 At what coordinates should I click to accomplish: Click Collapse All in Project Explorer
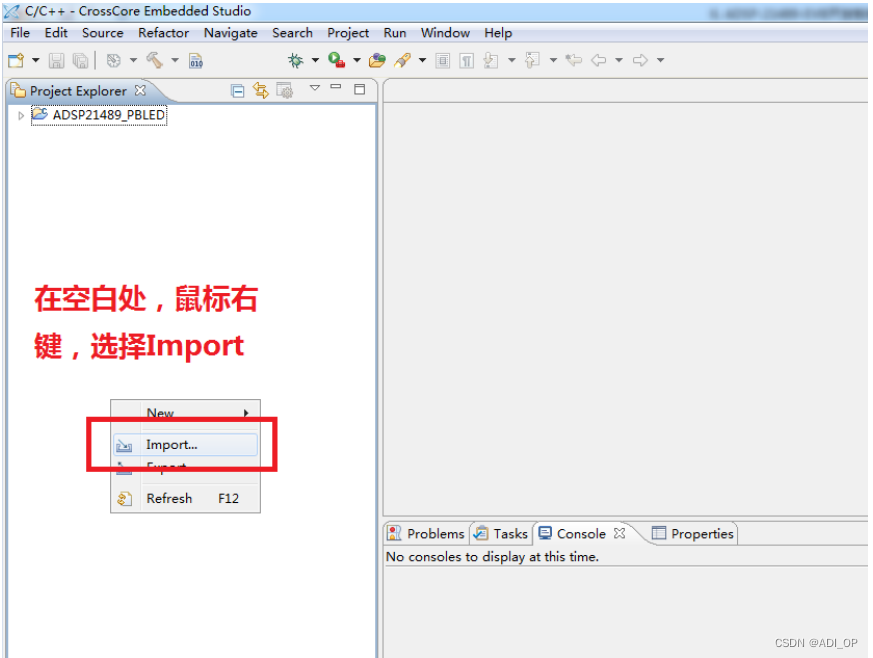point(238,91)
